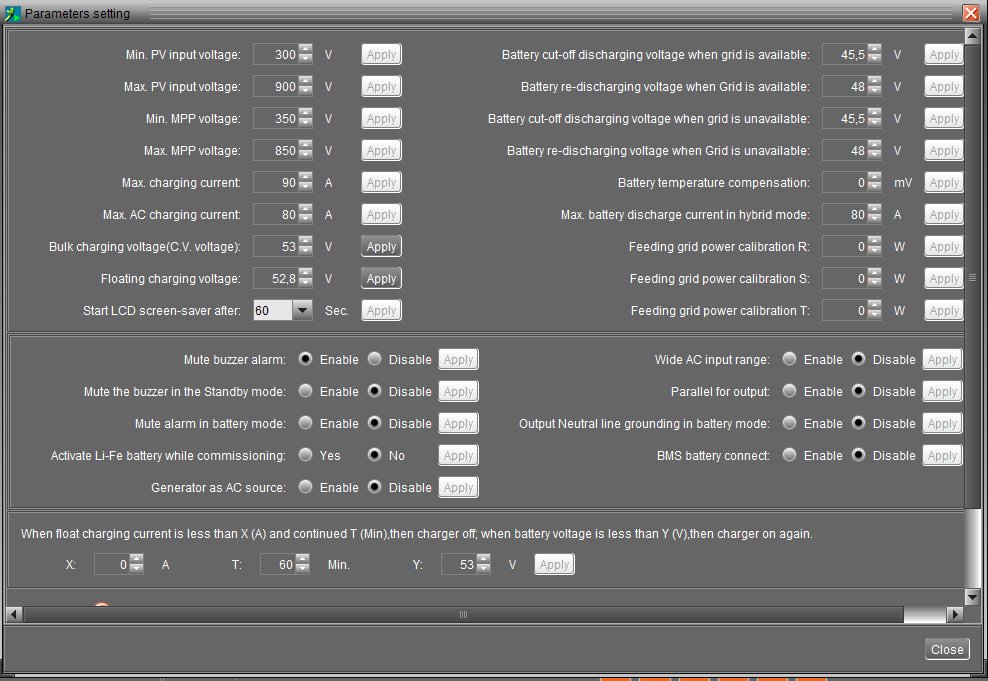Click the Min. PV input voltage field
The height and width of the screenshot is (681, 988).
[276, 54]
